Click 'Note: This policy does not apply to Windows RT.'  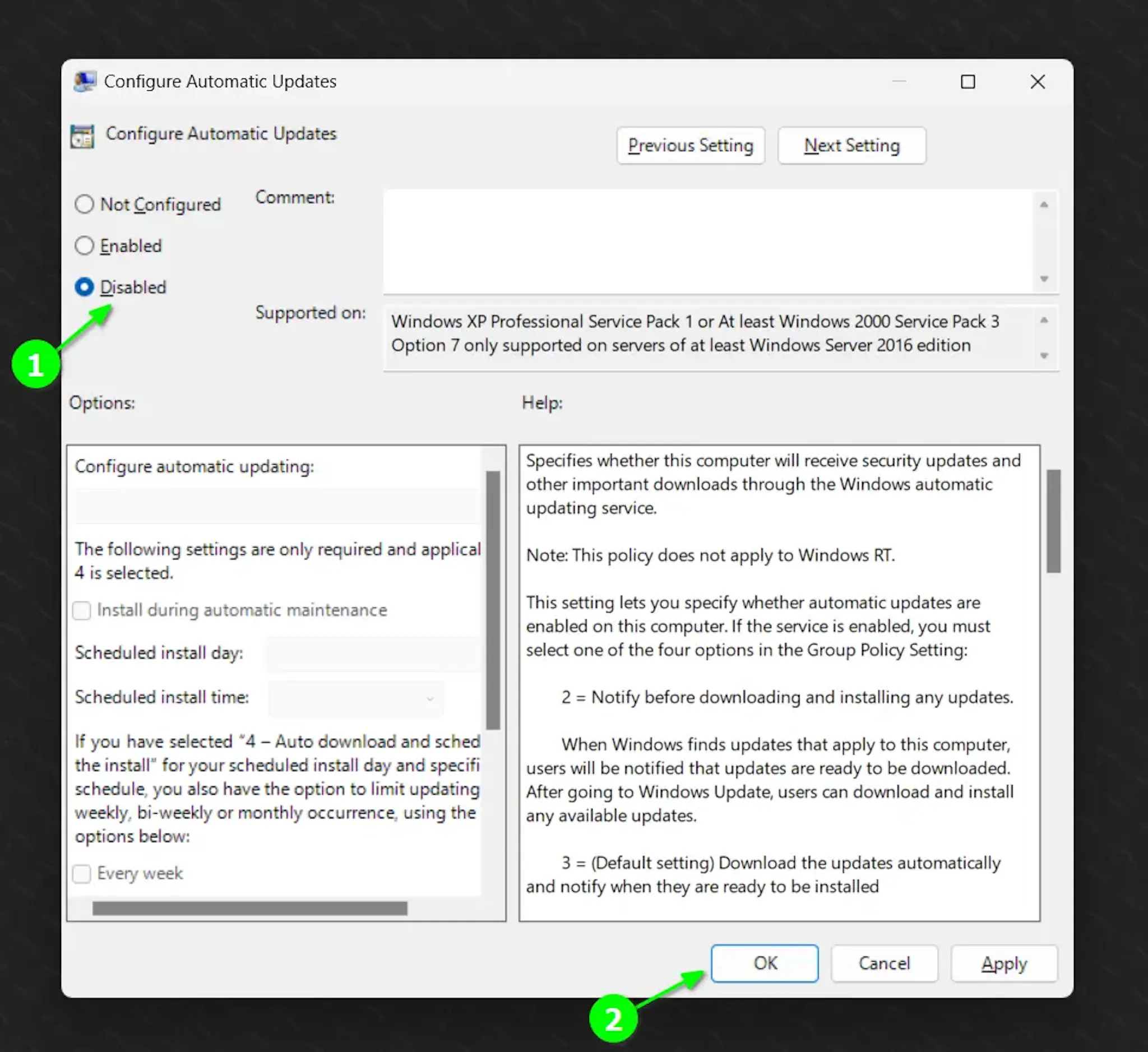710,555
